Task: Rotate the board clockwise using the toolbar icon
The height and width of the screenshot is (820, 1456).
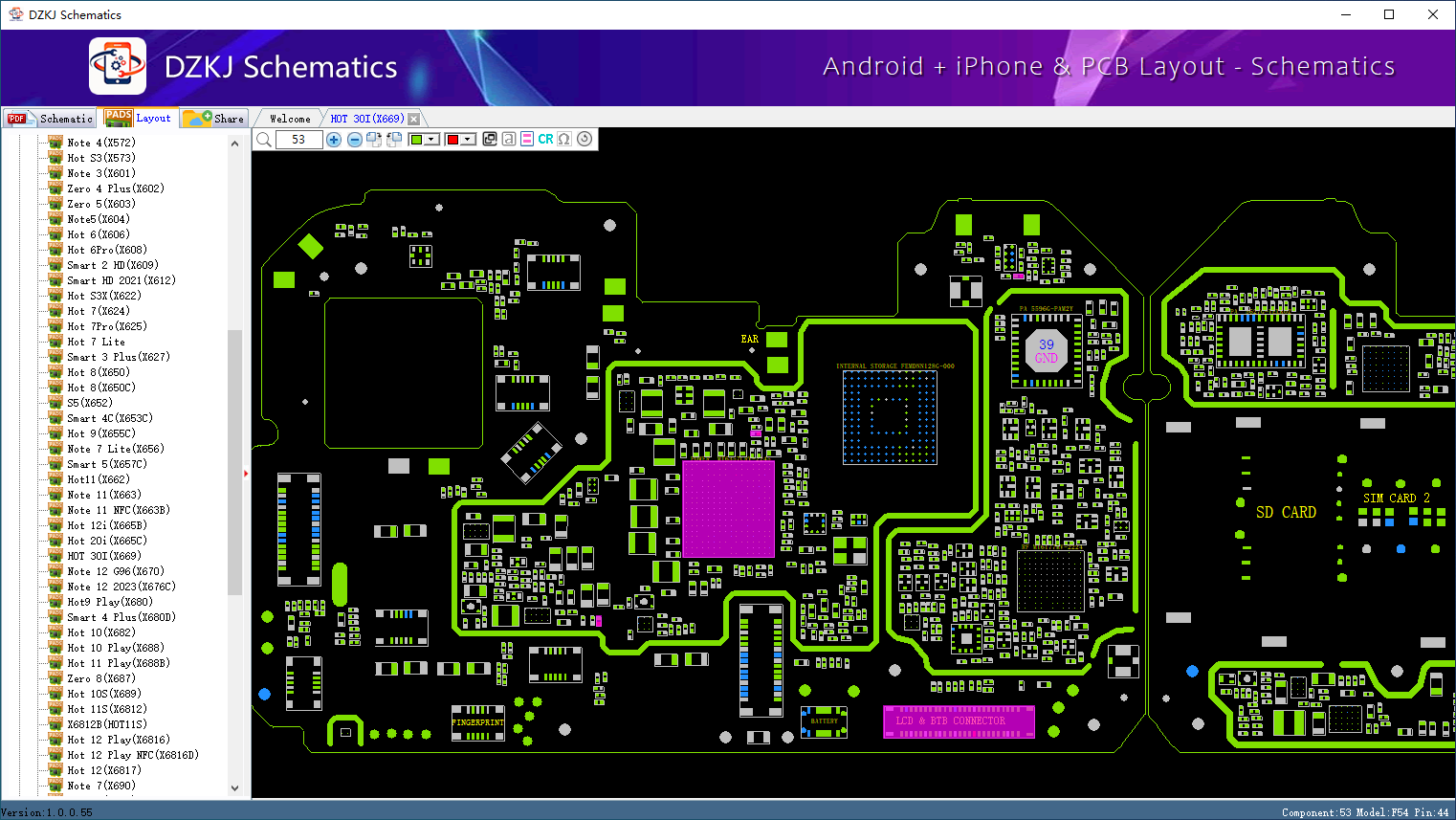Action: click(x=374, y=140)
